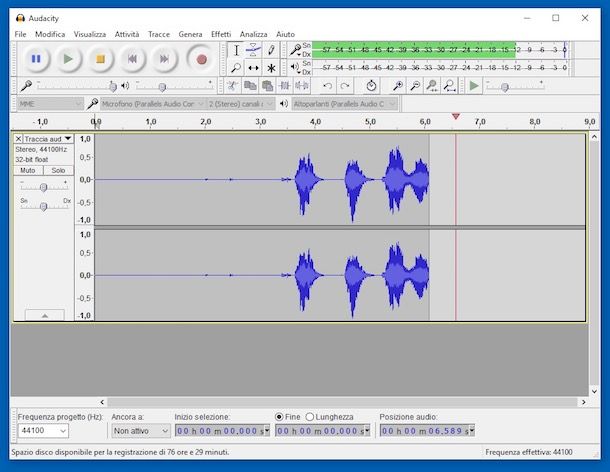Screen dimensions: 610x472
Task: Toggle Muto on the audio track
Action: (28, 170)
